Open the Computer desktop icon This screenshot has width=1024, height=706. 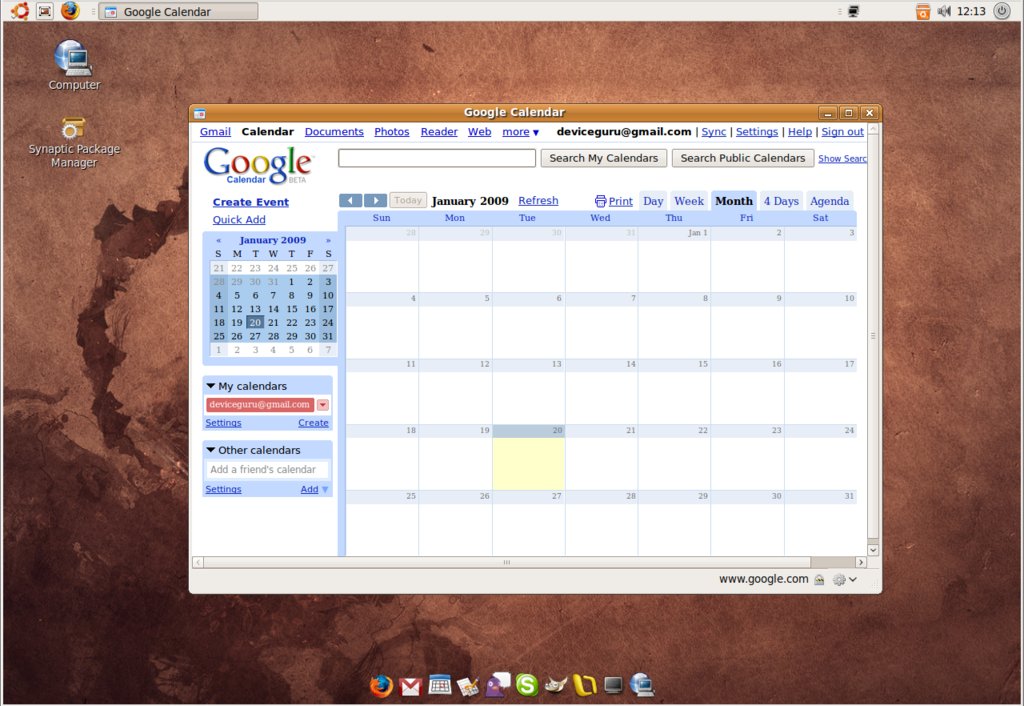(74, 65)
